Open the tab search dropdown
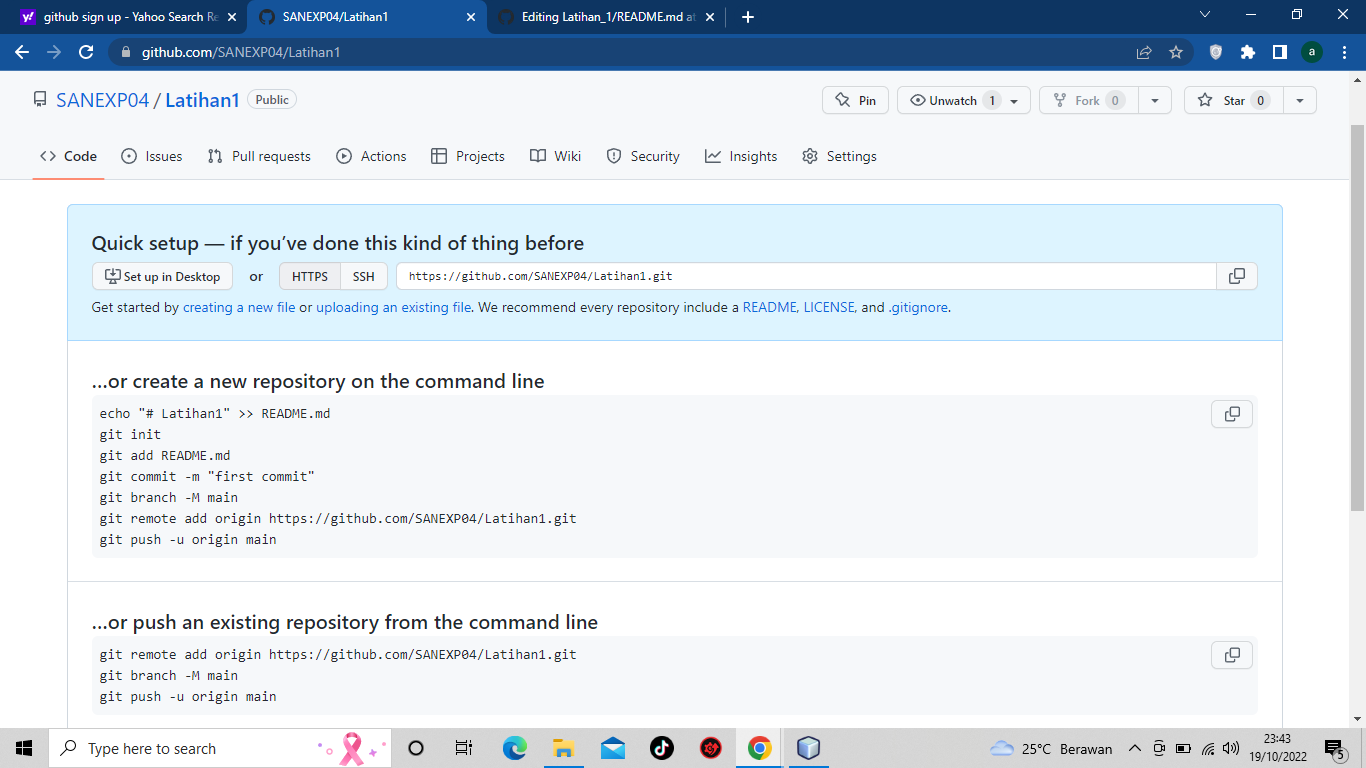This screenshot has width=1366, height=768. 1204,15
